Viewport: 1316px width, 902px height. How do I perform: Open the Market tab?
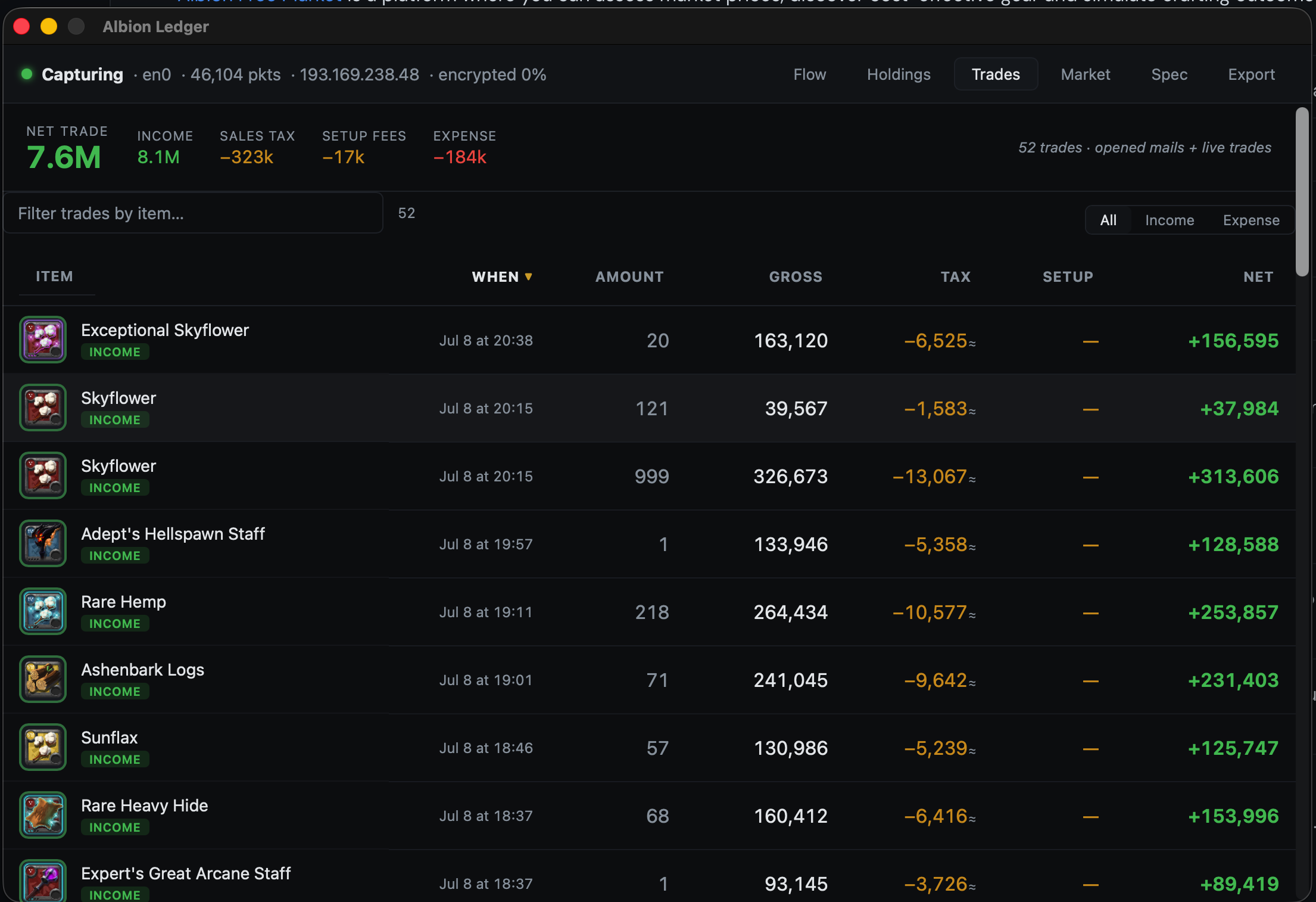[x=1085, y=74]
